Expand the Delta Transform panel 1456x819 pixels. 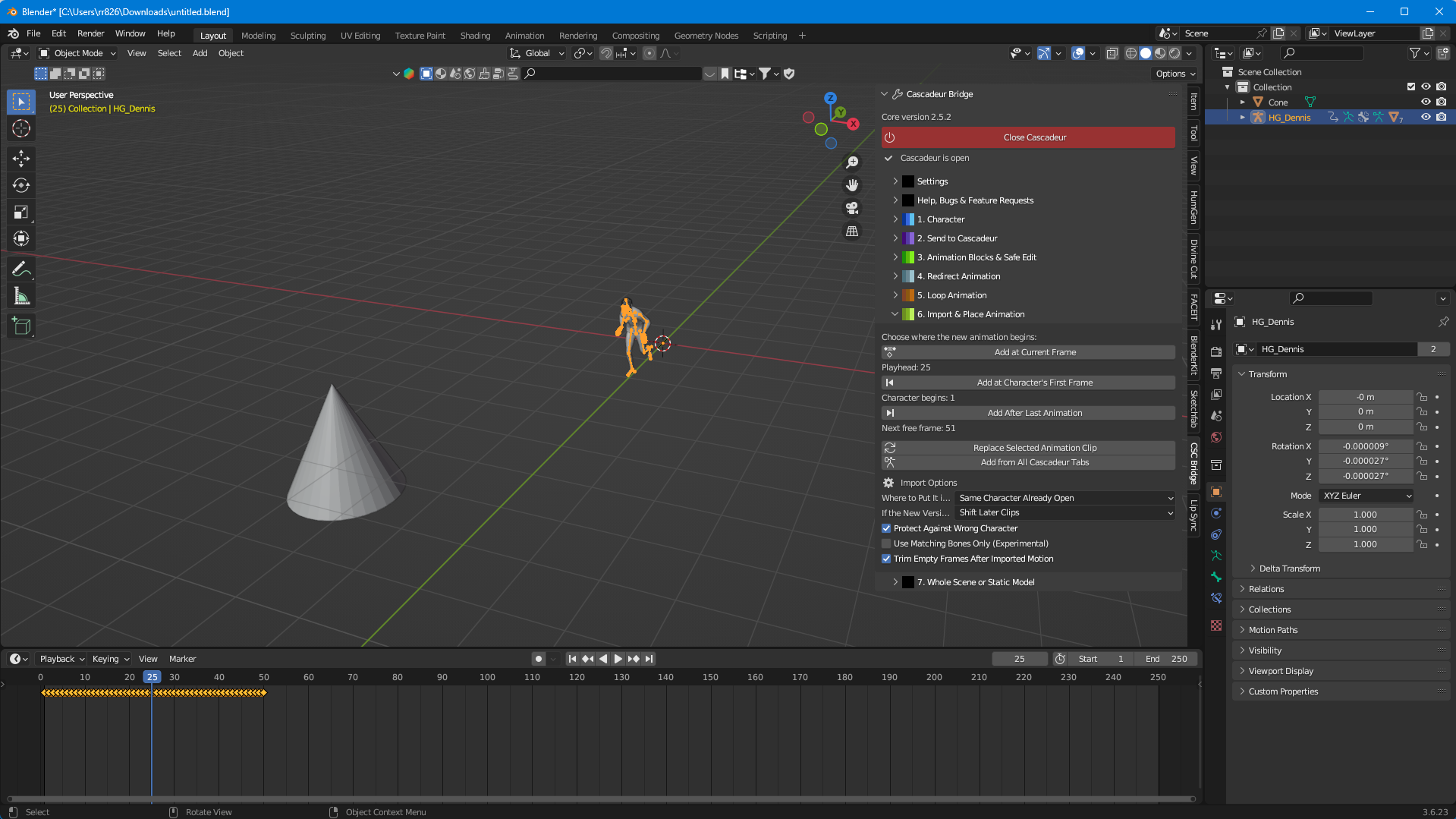[x=1289, y=569]
